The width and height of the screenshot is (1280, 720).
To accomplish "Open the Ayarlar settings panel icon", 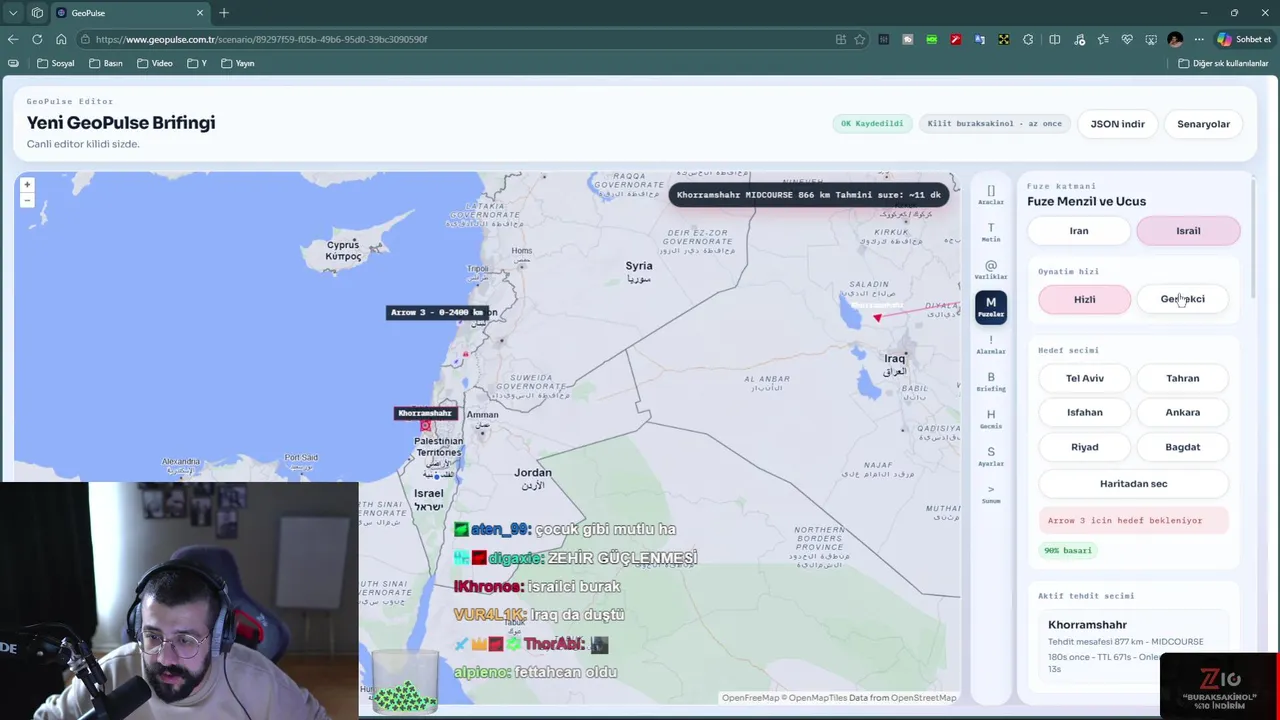I will pos(991,456).
